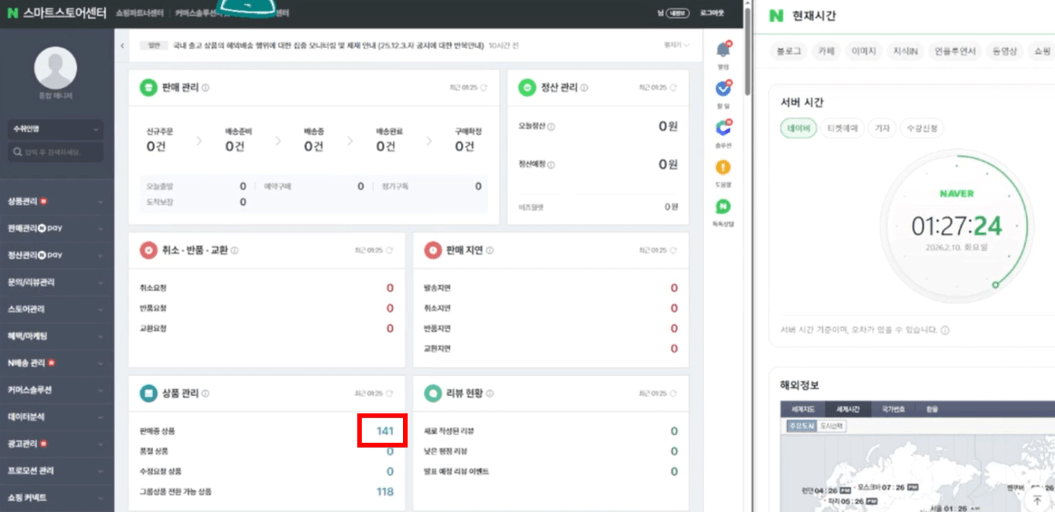Viewport: 1055px width, 512px height.
Task: Expand the 데이터분석 sidebar menu
Action: click(56, 416)
